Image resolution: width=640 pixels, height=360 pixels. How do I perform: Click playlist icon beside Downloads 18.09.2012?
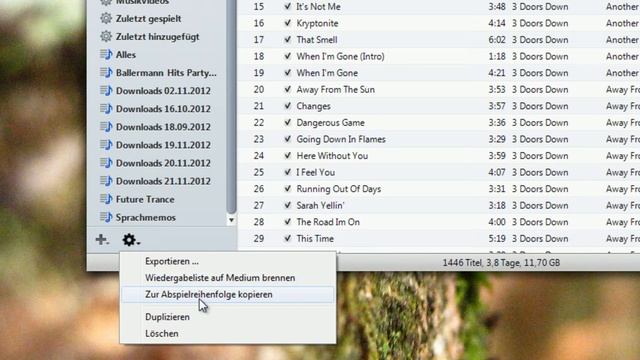(106, 127)
